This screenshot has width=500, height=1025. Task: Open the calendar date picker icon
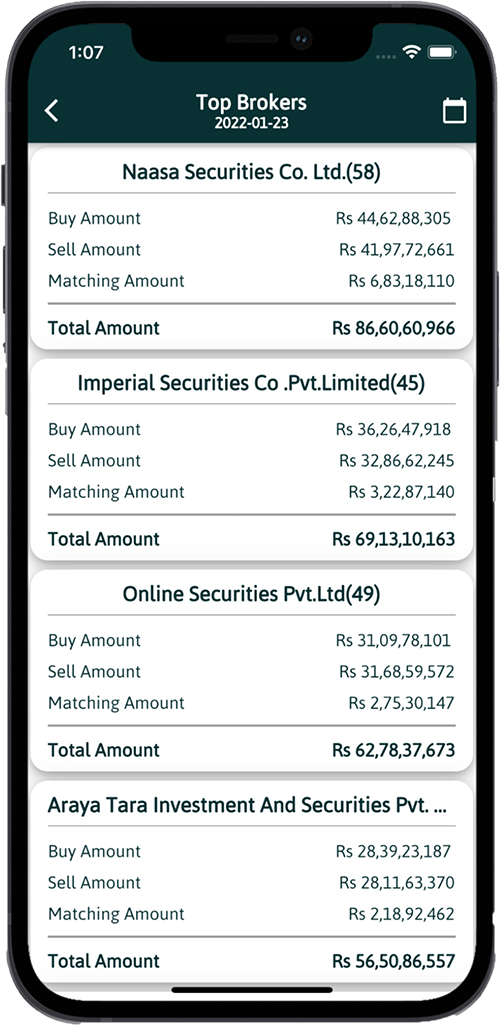click(454, 110)
